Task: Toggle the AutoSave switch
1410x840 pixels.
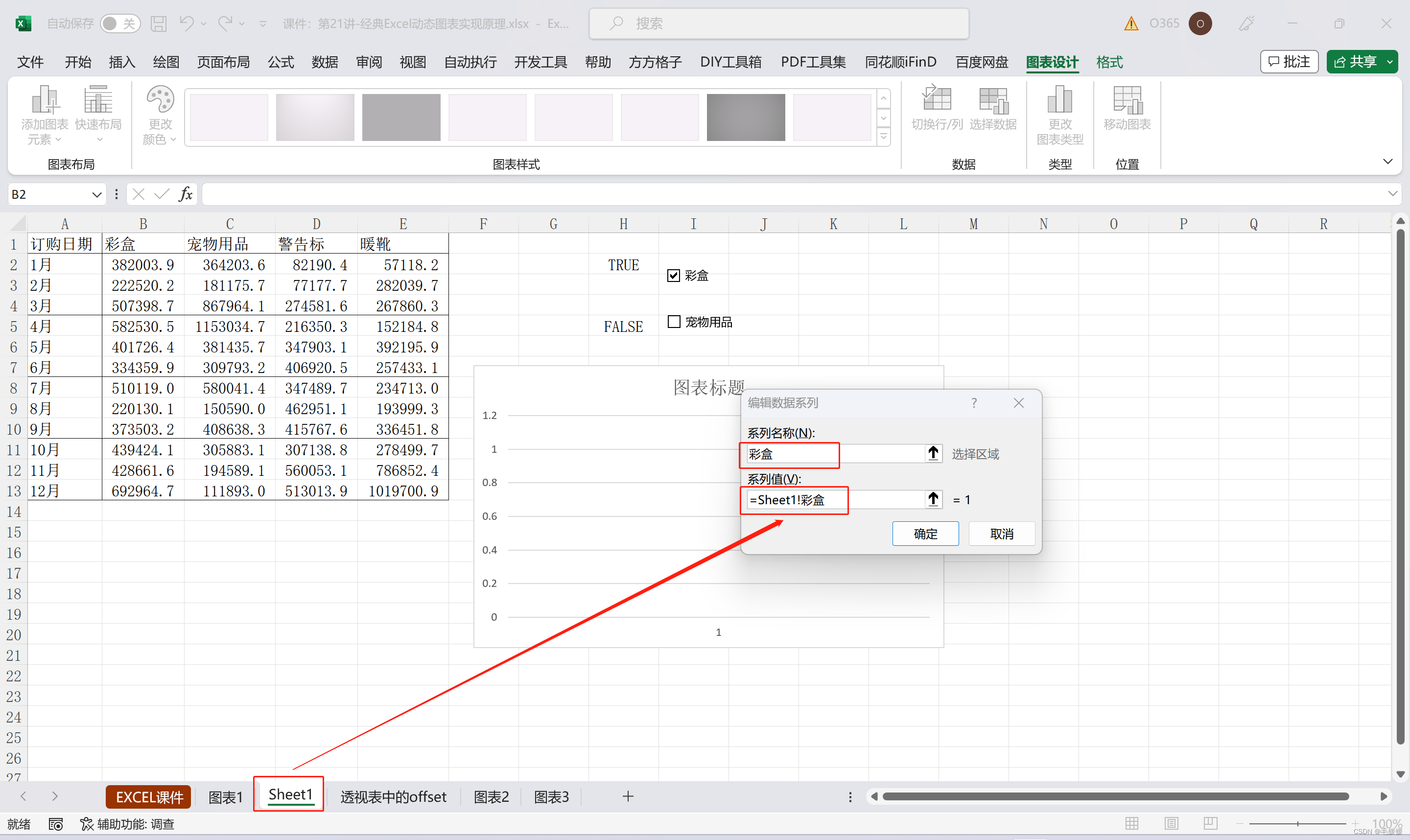Action: click(120, 23)
